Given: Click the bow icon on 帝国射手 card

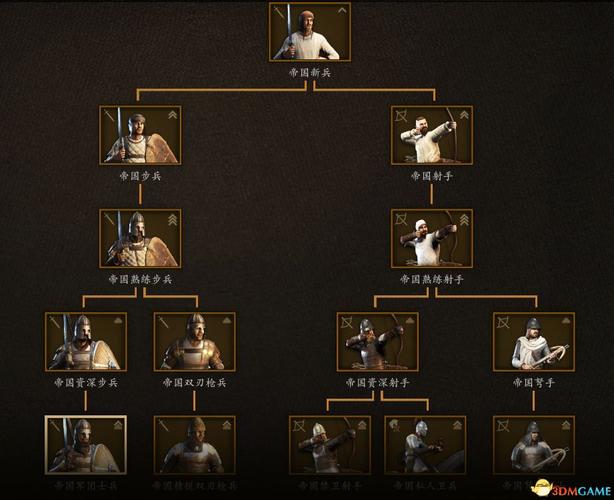Looking at the screenshot, I should (x=401, y=116).
